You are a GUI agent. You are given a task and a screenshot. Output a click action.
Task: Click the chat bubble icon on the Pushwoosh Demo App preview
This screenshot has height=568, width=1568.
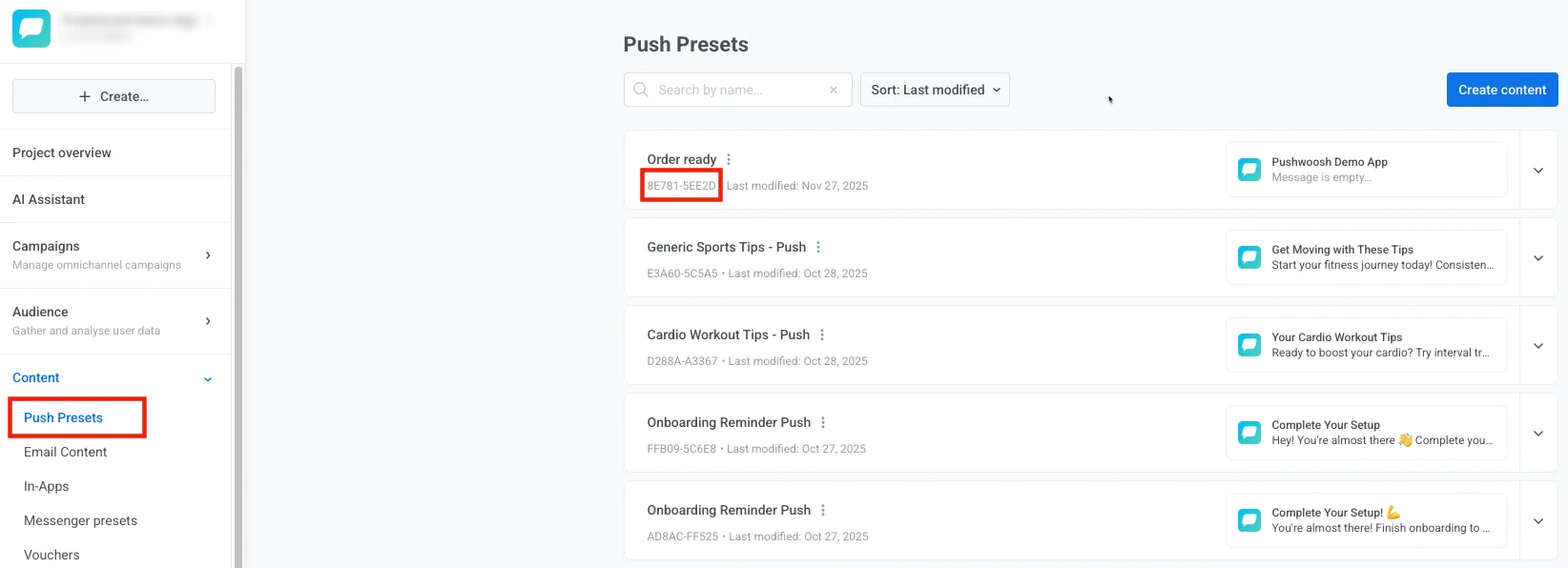pos(1249,169)
